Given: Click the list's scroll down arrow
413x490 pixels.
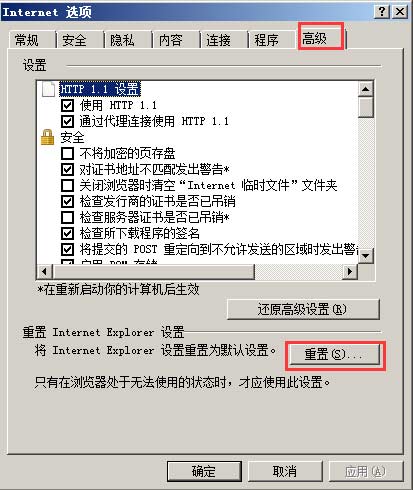Looking at the screenshot, I should click(366, 256).
